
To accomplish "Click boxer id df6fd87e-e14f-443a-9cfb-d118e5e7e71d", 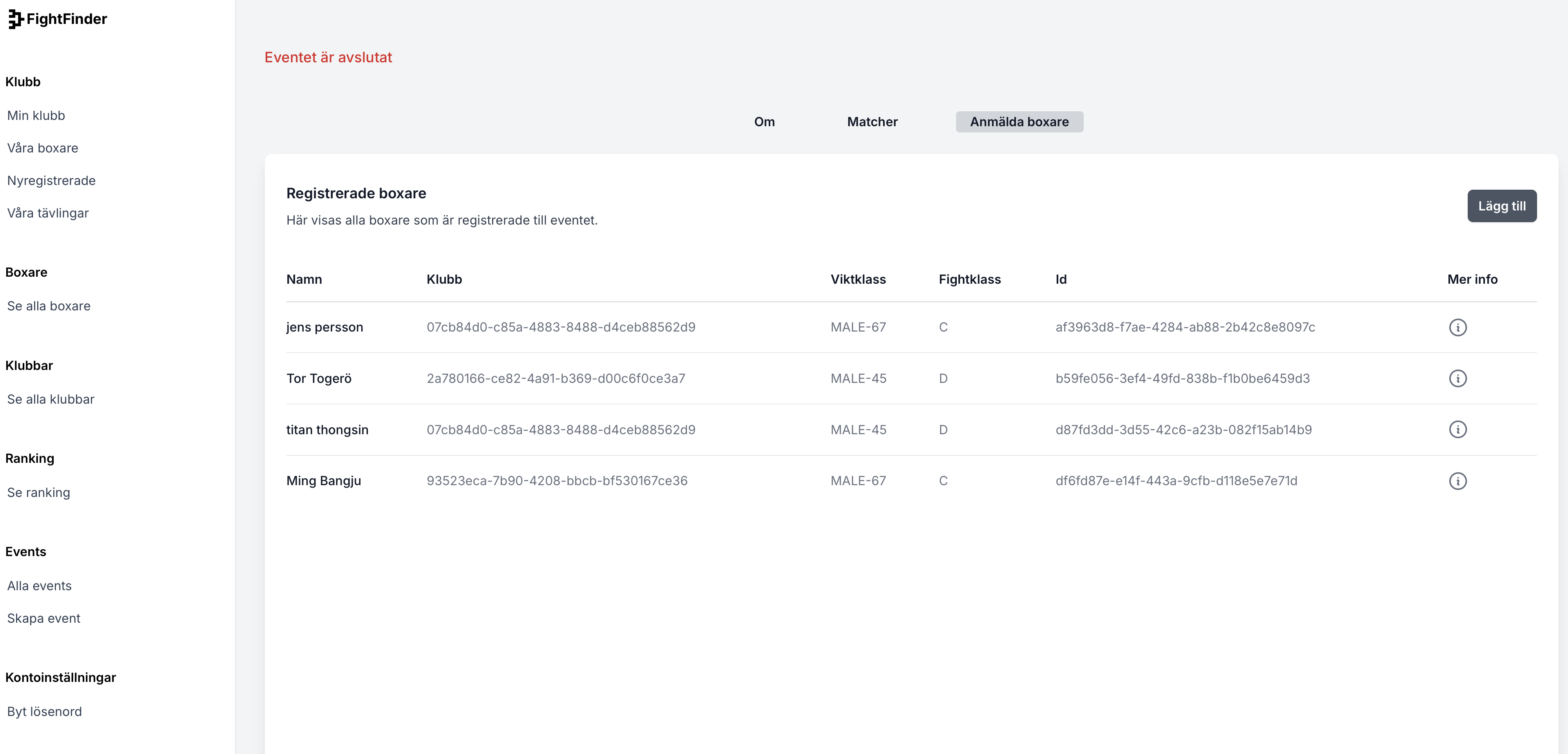I will pyautogui.click(x=1176, y=480).
